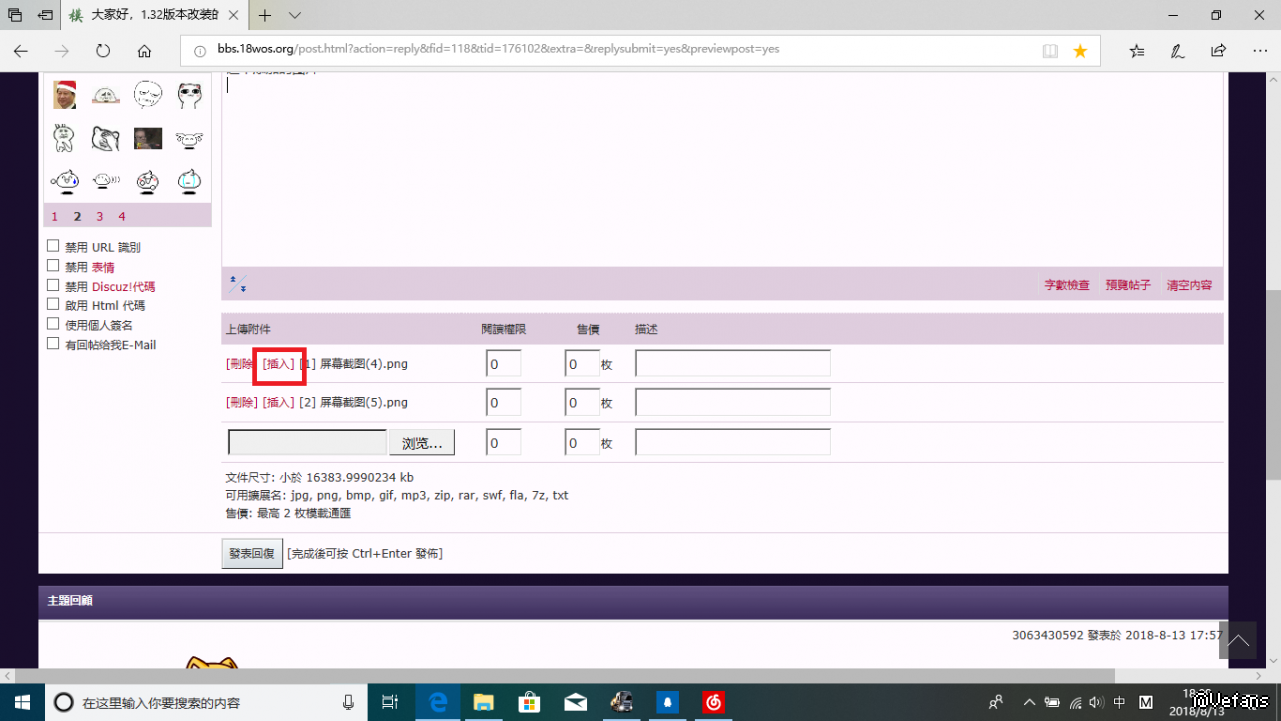
Task: Go to the browser home page
Action: [x=144, y=51]
